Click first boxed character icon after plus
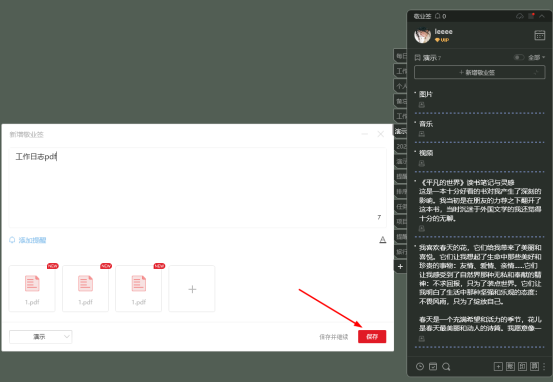 (510, 366)
